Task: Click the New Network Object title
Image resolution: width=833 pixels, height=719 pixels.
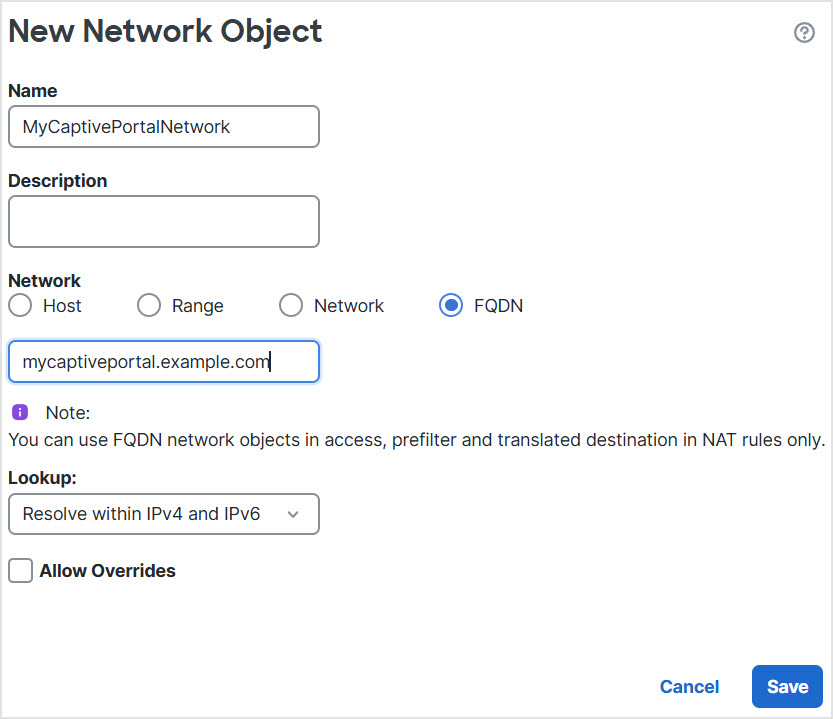Action: [165, 31]
